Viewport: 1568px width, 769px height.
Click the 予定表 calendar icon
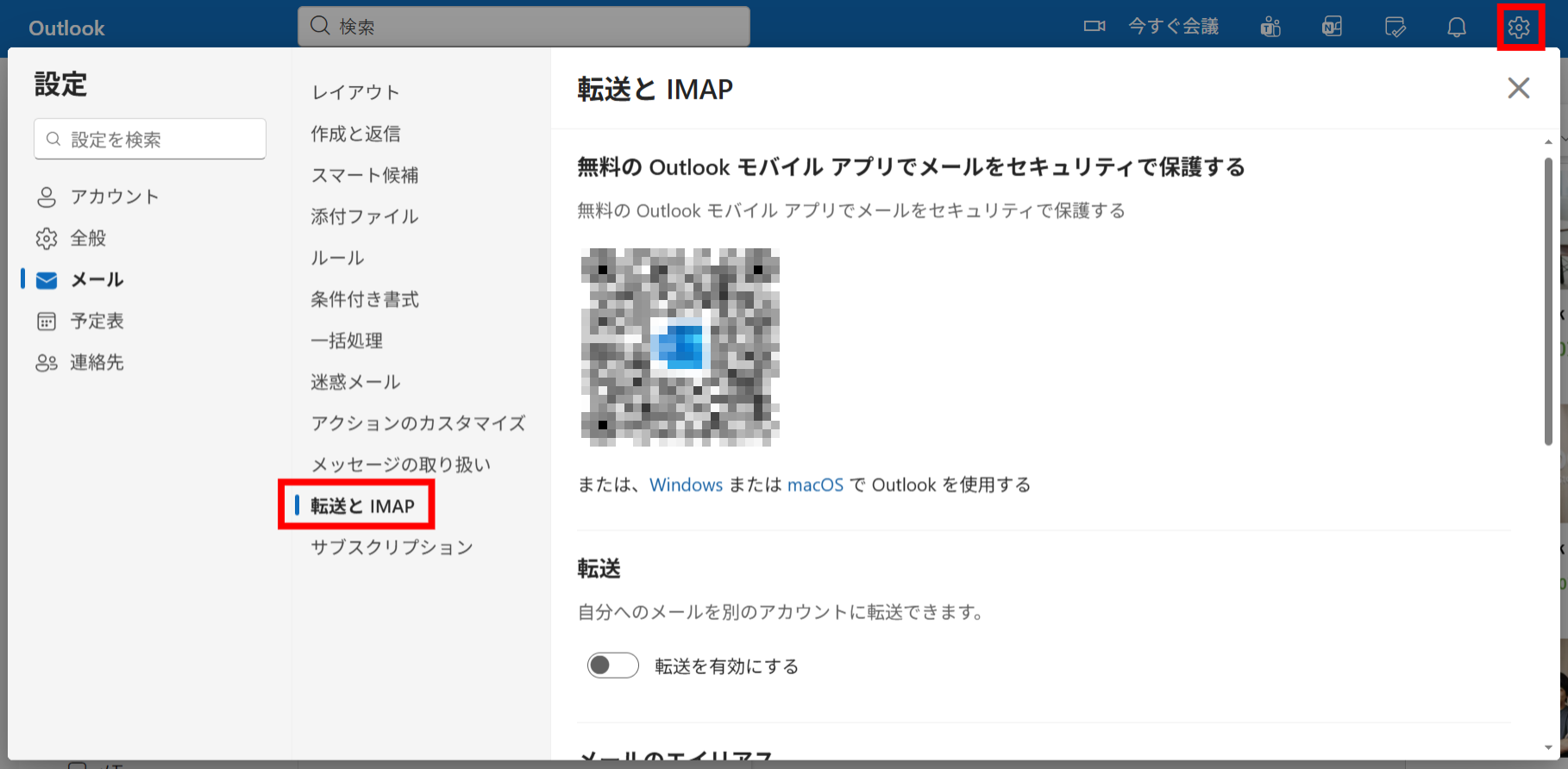tap(47, 322)
